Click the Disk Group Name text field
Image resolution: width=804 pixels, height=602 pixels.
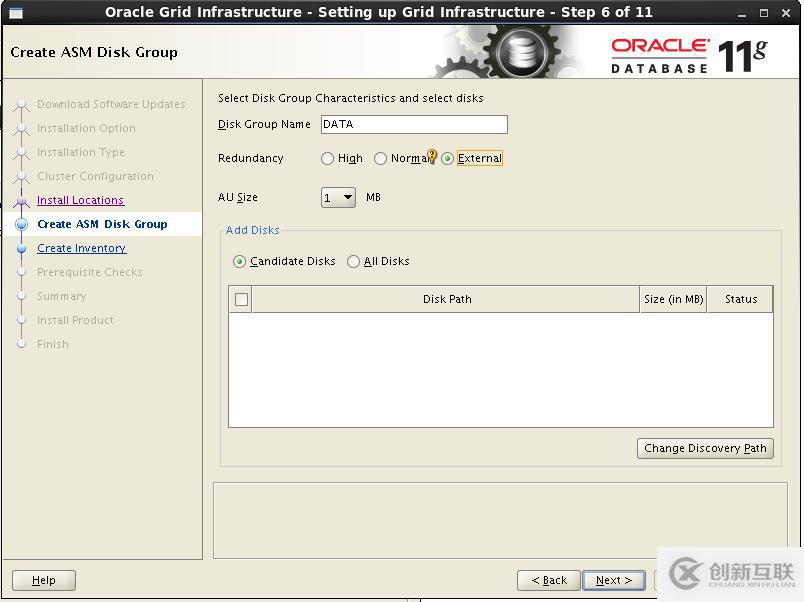coord(414,125)
